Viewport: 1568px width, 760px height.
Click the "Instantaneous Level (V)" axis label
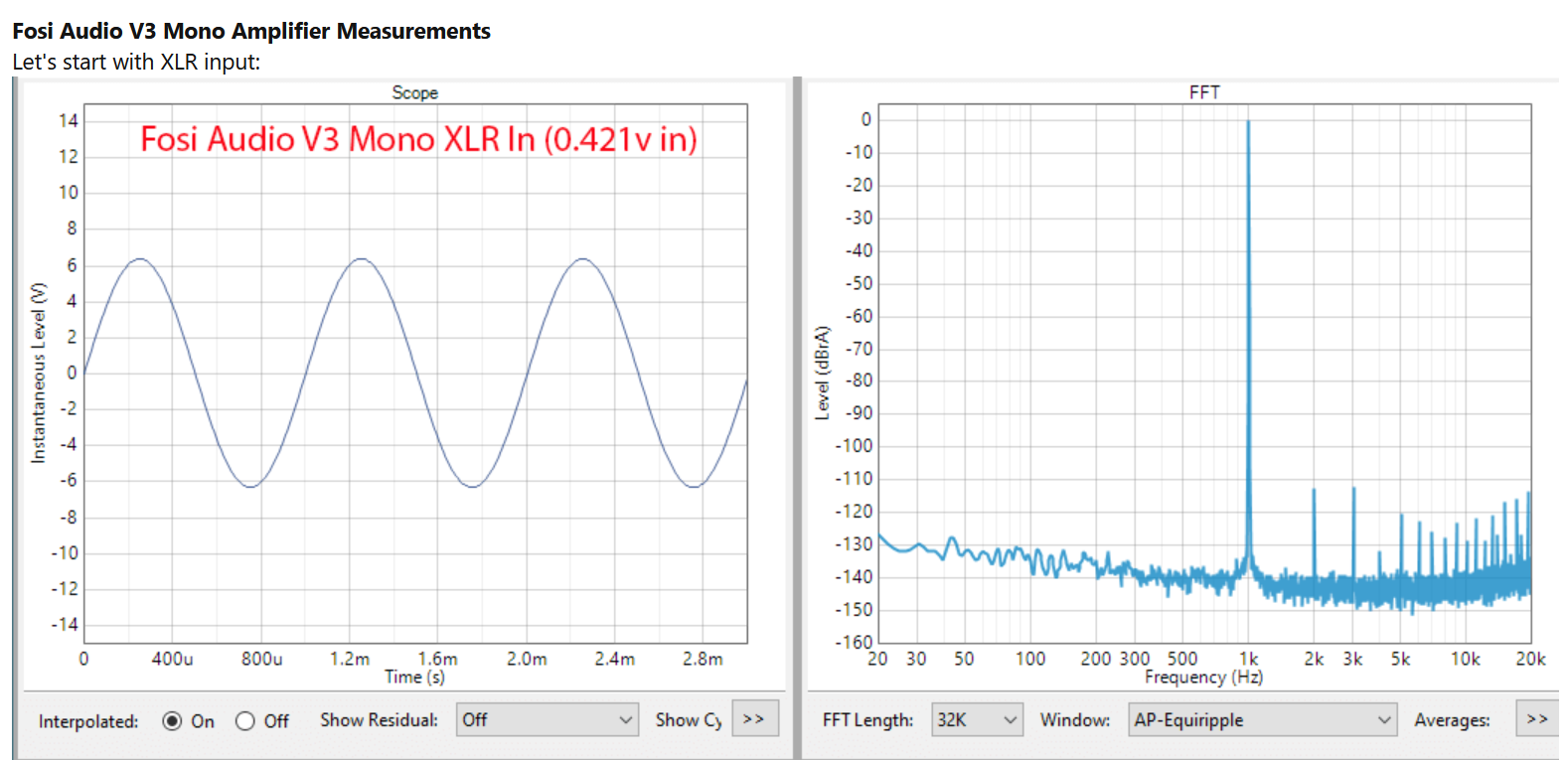(39, 373)
